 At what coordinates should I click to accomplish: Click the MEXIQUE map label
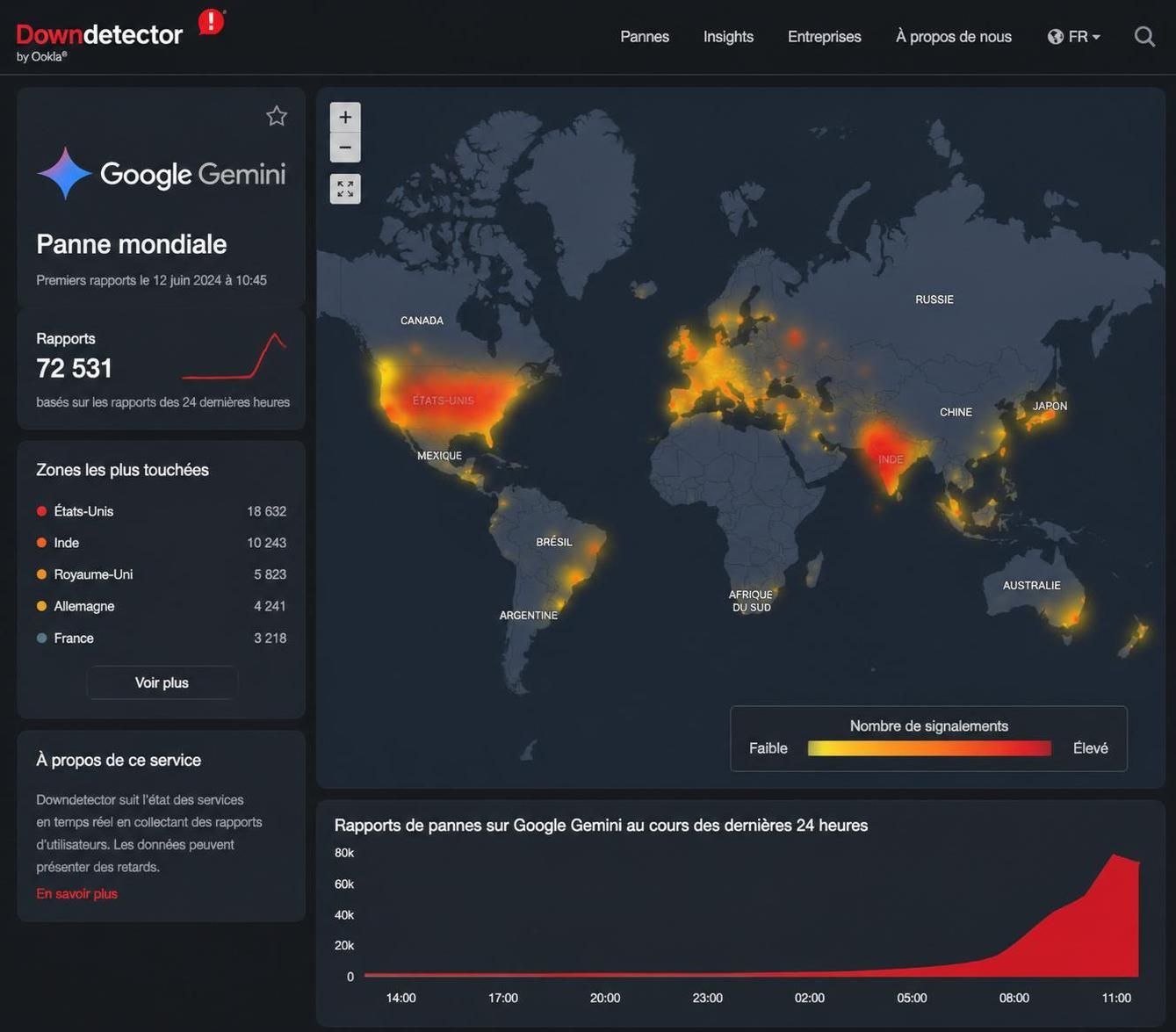click(x=439, y=456)
